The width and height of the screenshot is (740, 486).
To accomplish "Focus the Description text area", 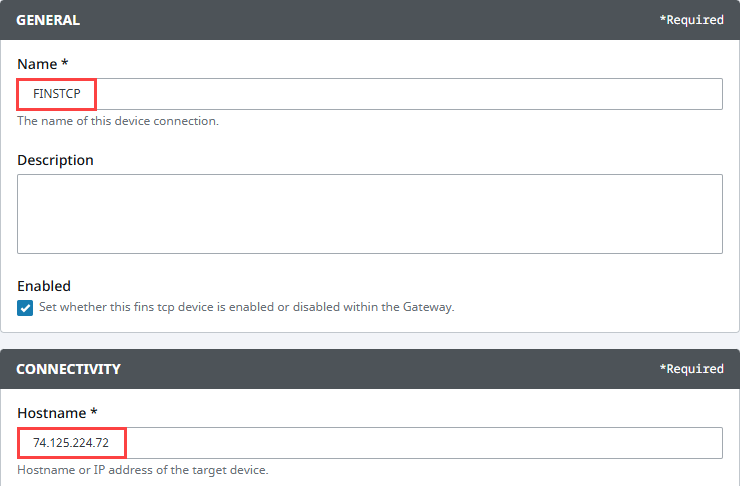I will pos(370,214).
